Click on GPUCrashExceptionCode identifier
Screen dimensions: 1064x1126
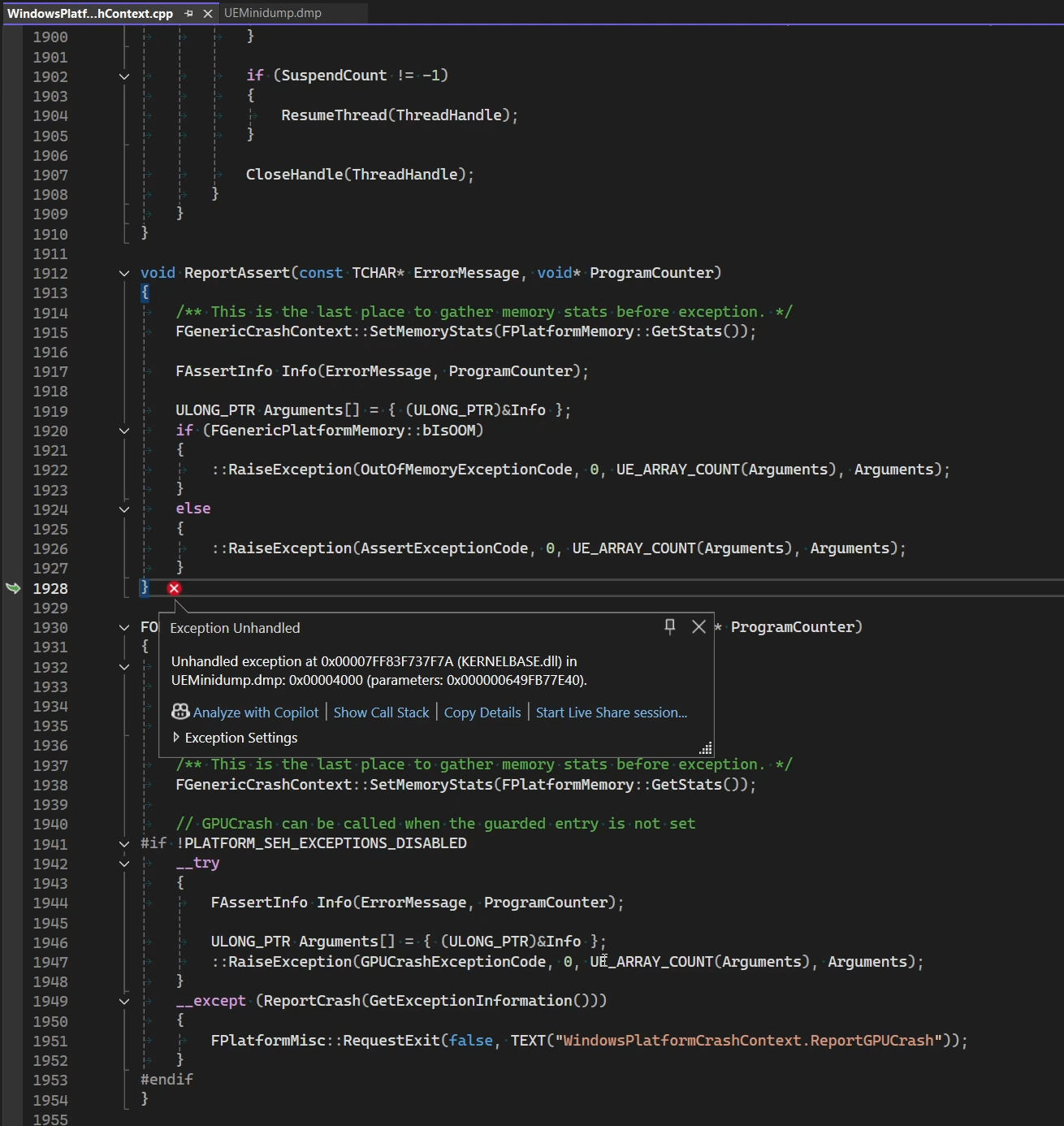tap(453, 962)
